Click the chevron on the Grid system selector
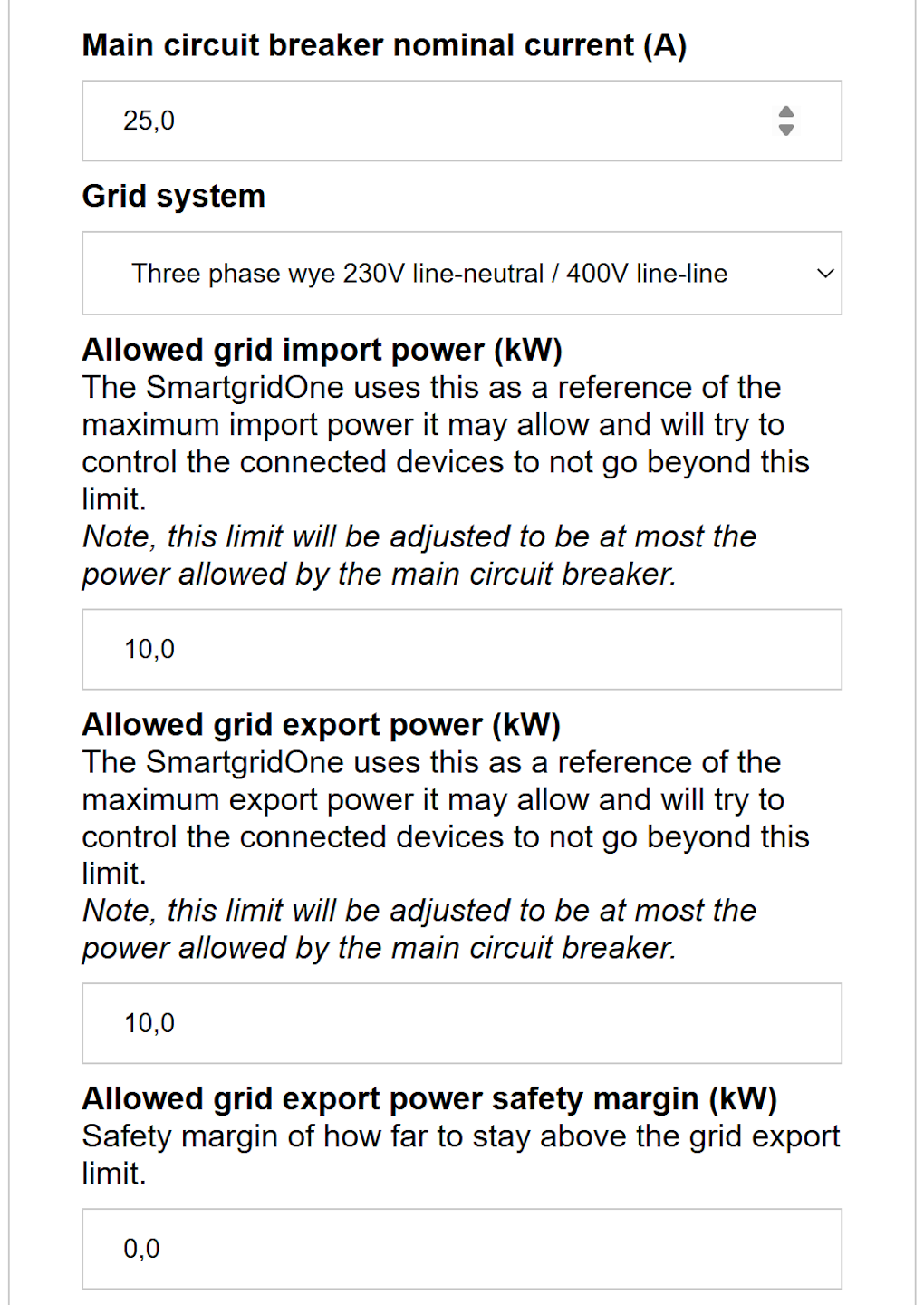Viewport: 924px width, 1305px height. pos(825,274)
